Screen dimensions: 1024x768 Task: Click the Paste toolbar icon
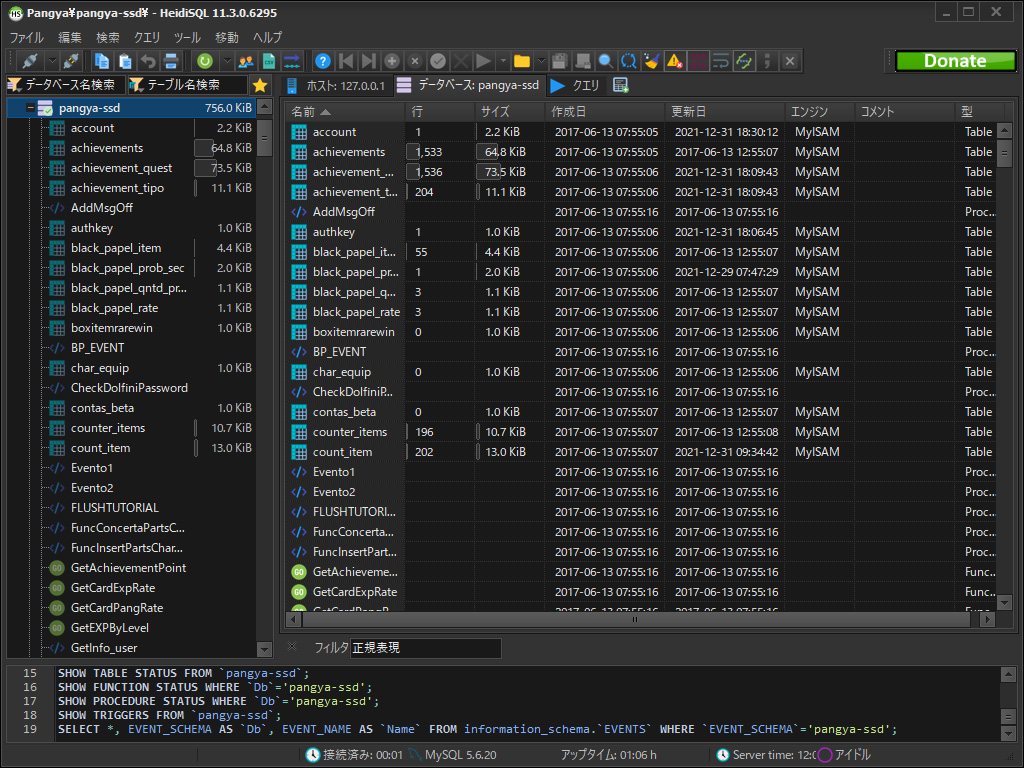pos(125,61)
